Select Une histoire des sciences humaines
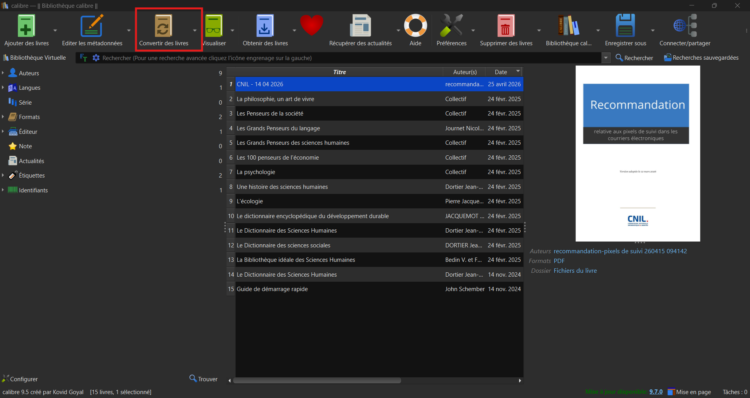The width and height of the screenshot is (750, 398). 379,187
